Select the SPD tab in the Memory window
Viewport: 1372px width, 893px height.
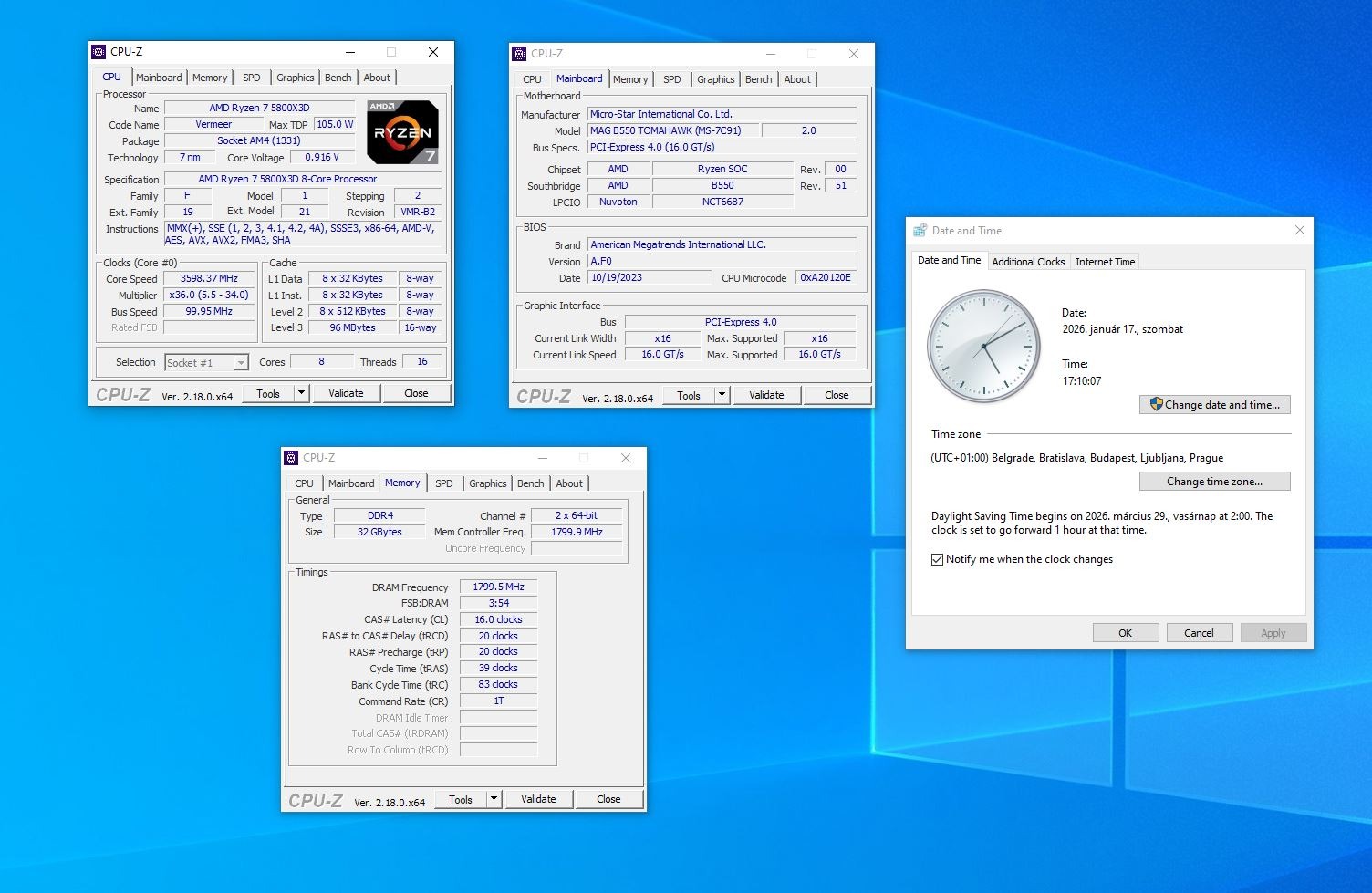click(444, 483)
